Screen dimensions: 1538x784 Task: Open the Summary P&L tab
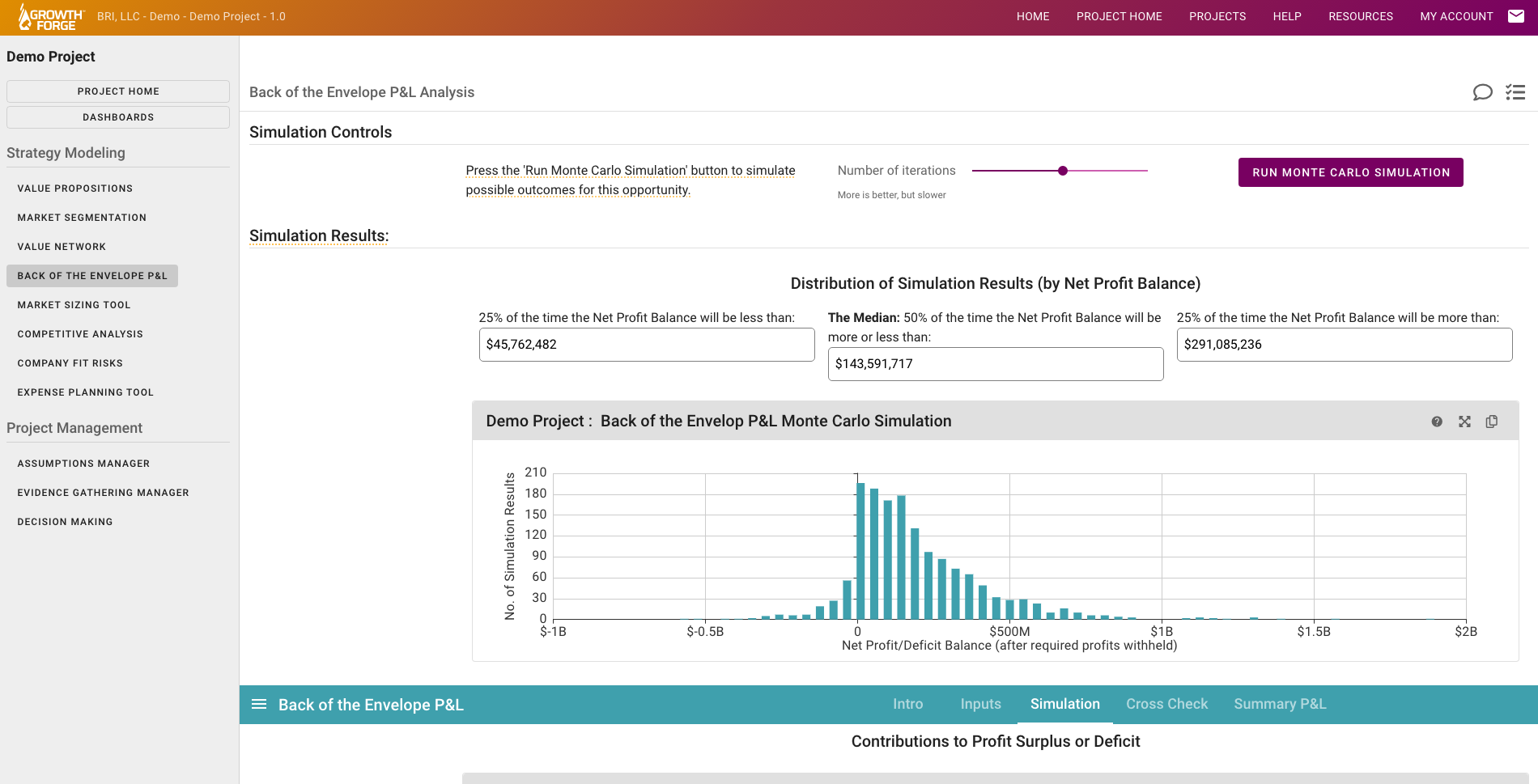pos(1280,704)
